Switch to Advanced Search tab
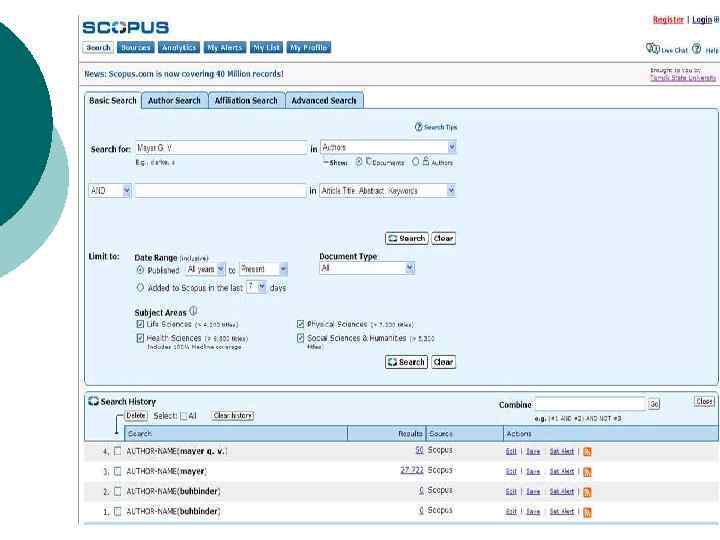Screen dimensions: 720x540 click(x=324, y=101)
